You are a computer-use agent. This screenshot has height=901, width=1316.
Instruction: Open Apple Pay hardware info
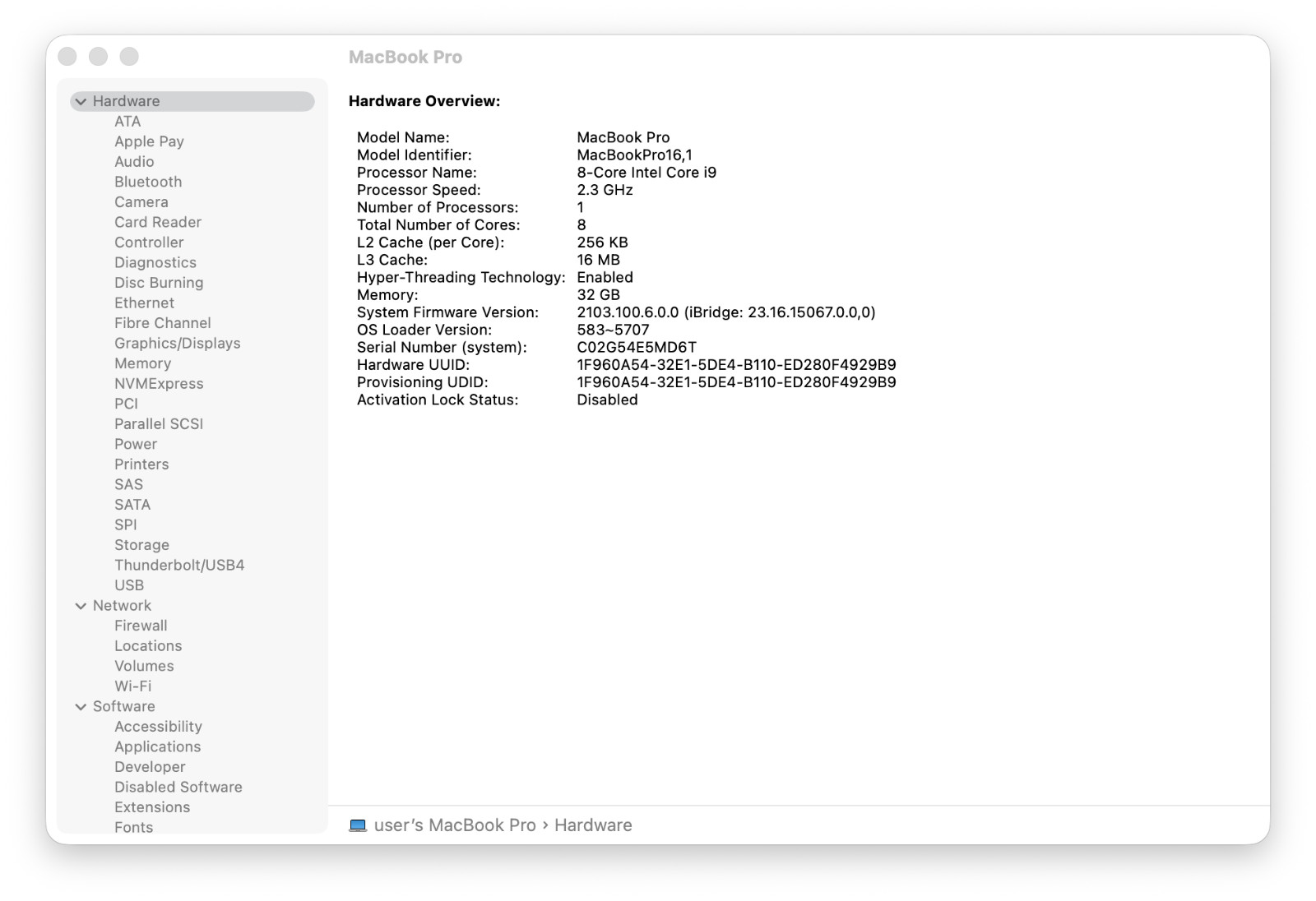pyautogui.click(x=149, y=141)
